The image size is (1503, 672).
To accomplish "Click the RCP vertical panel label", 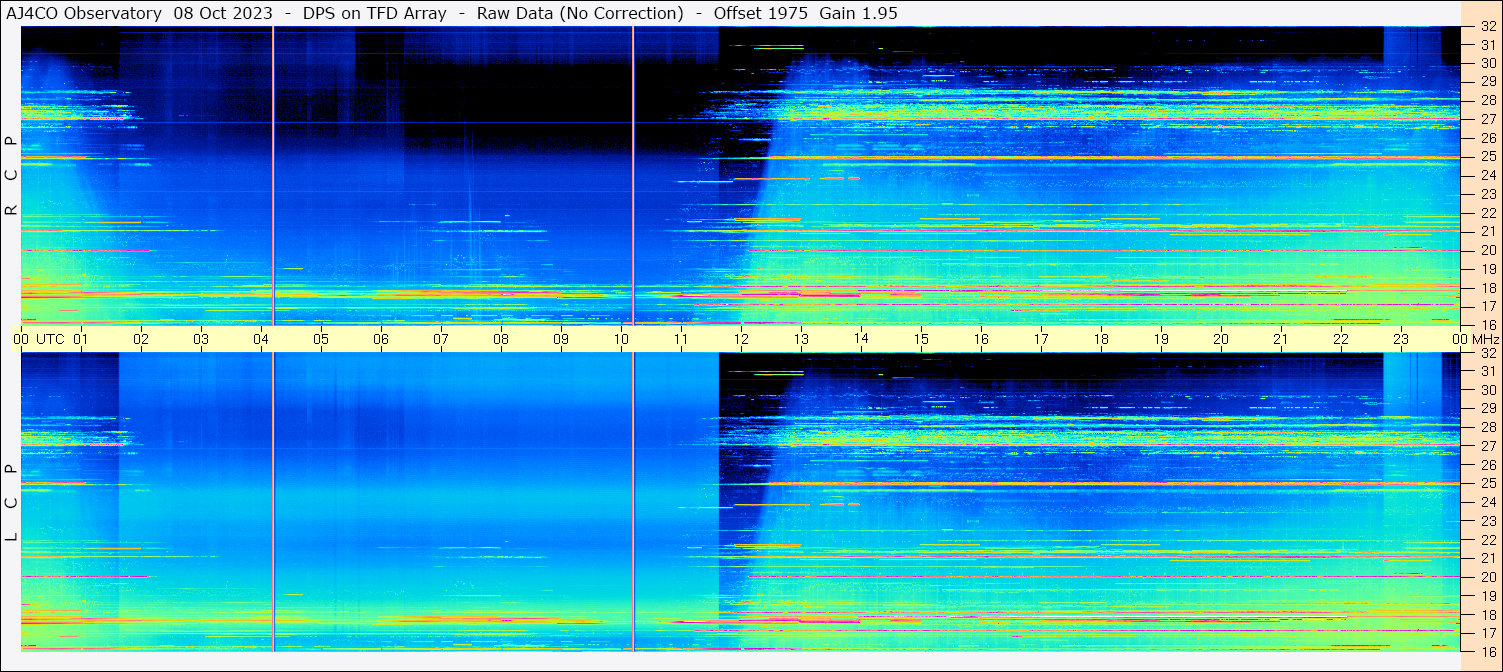I will pyautogui.click(x=11, y=175).
